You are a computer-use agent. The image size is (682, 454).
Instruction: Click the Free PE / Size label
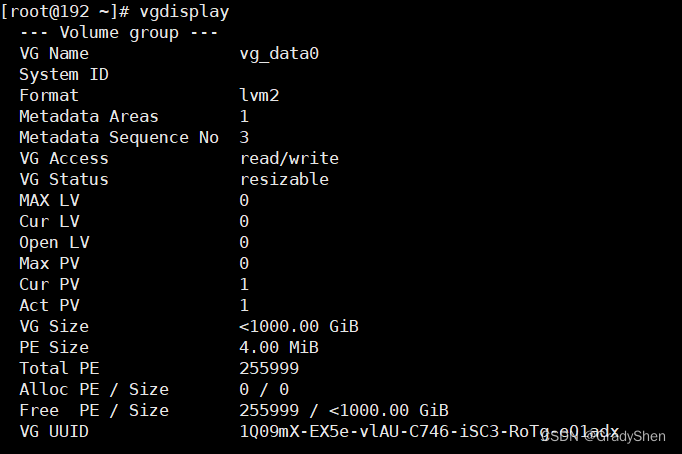tap(93, 410)
